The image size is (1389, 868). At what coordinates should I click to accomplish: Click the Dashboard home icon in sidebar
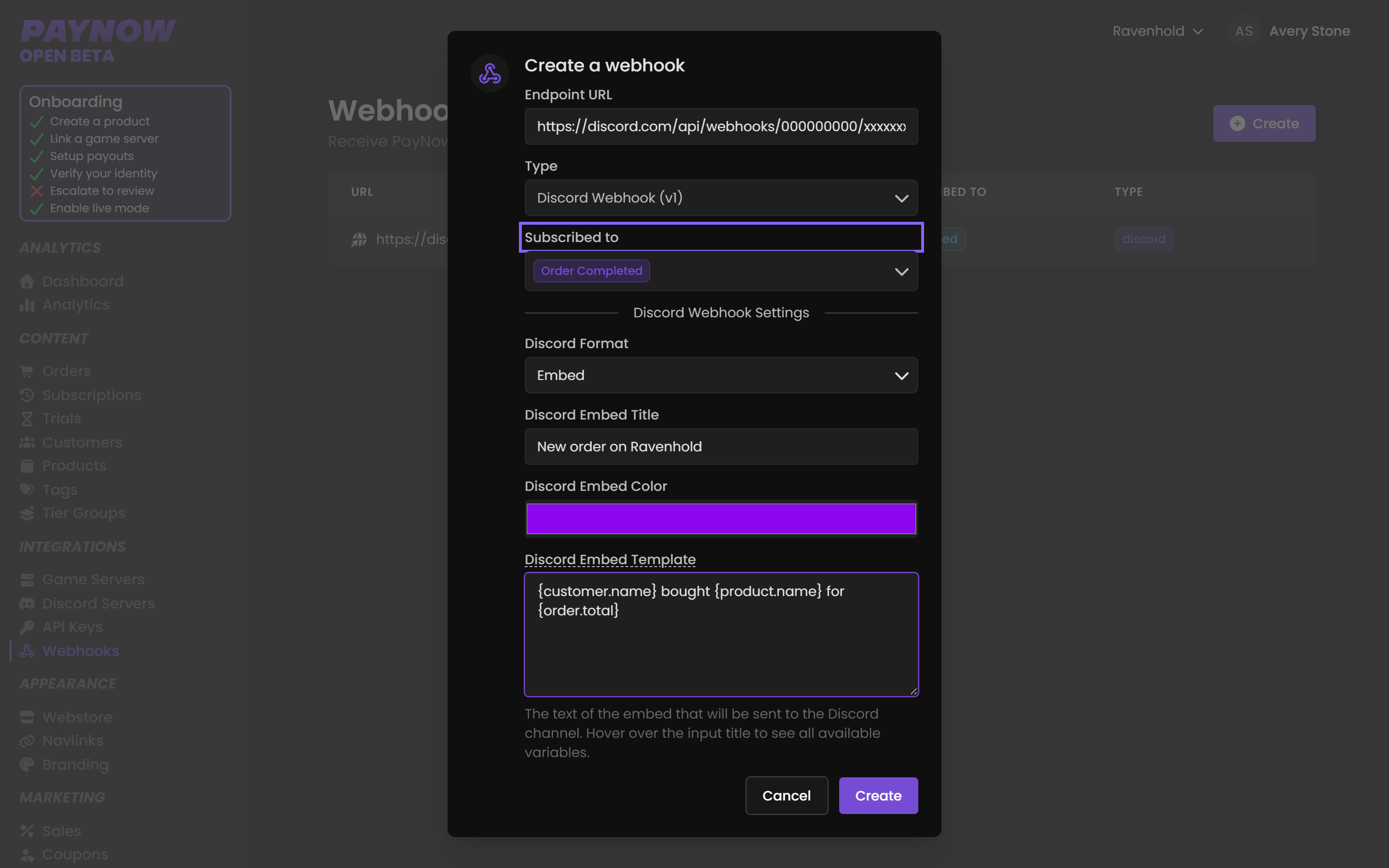pos(27,281)
